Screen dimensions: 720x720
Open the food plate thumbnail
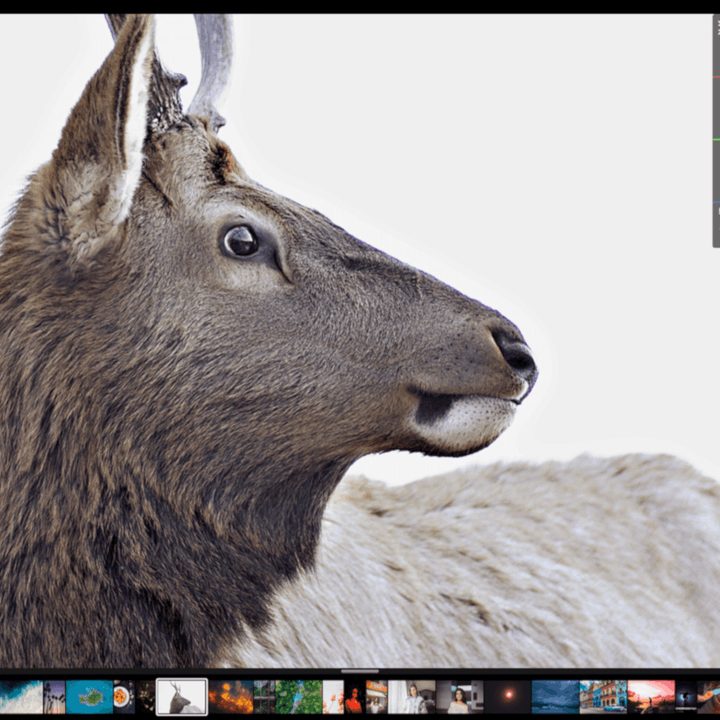pyautogui.click(x=124, y=697)
